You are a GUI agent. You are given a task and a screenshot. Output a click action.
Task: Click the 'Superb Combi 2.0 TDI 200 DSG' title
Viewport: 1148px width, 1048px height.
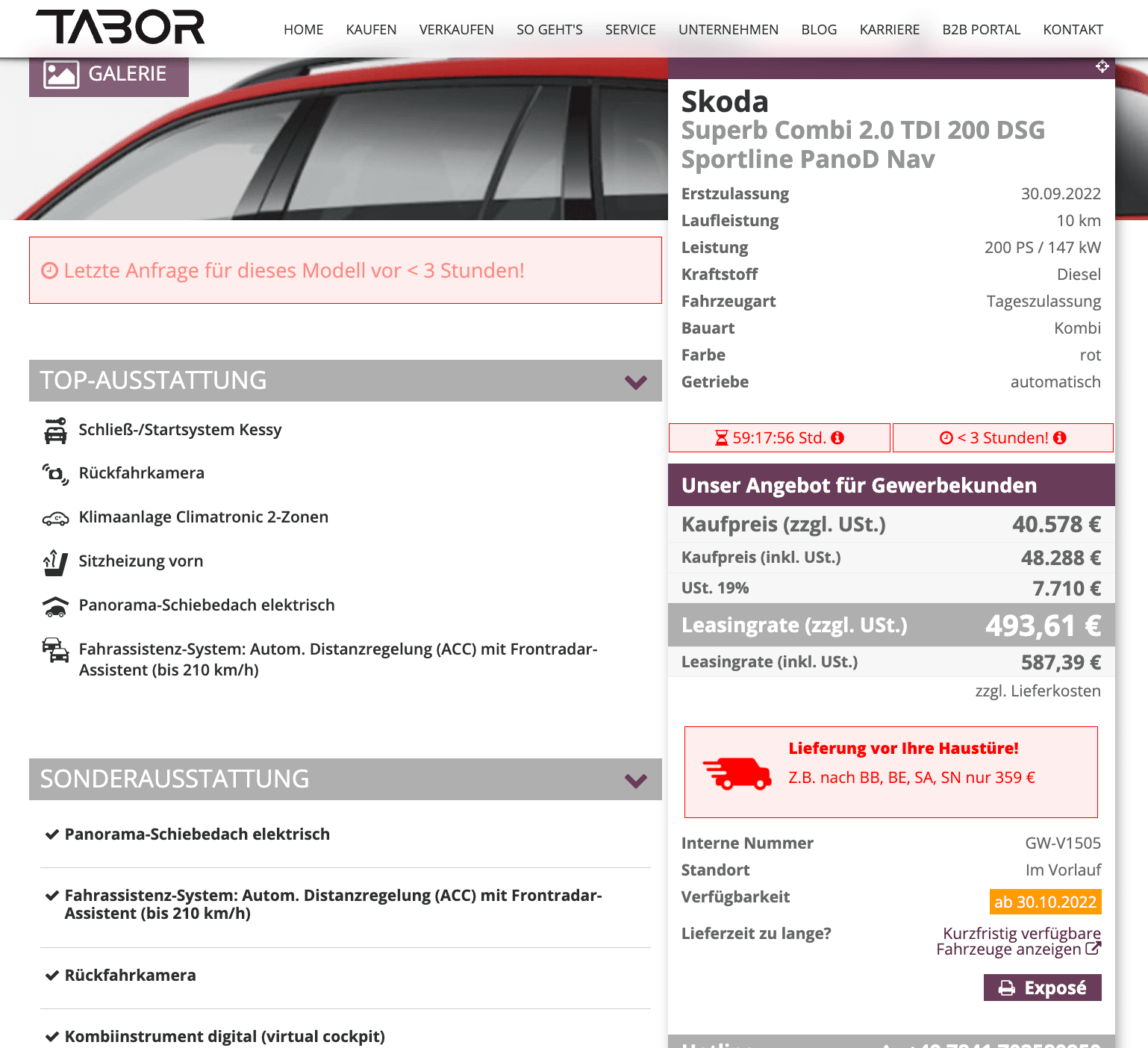pyautogui.click(x=863, y=131)
